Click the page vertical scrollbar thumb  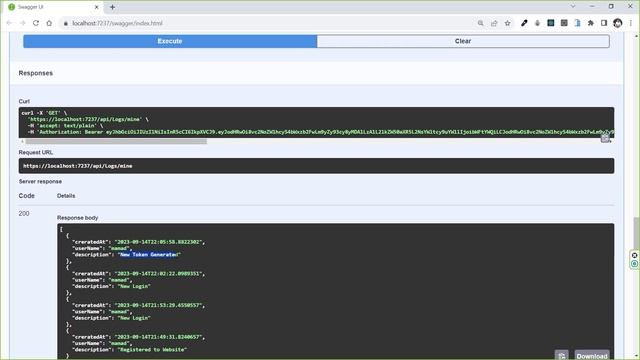tap(636, 233)
